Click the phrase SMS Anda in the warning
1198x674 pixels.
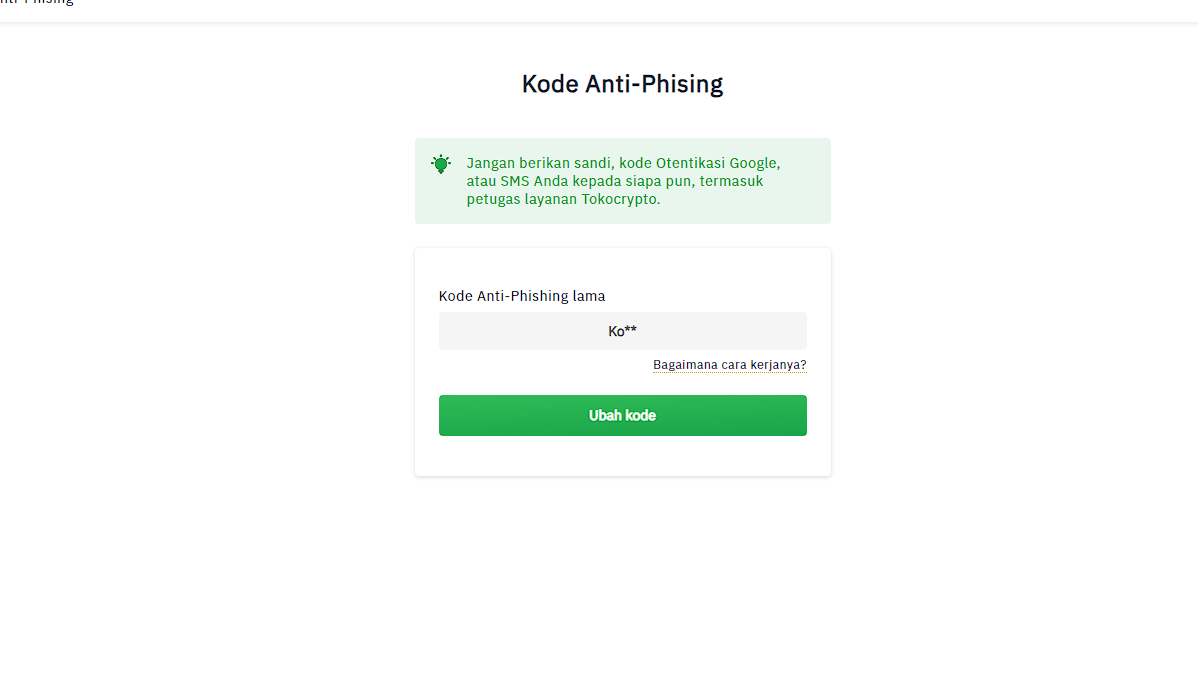click(x=534, y=181)
